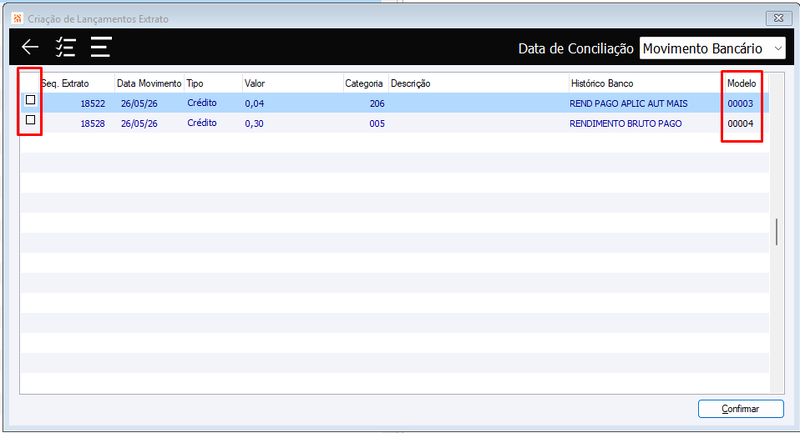Click the Valor column header
Screen dimensions: 800x433
pyautogui.click(x=255, y=83)
